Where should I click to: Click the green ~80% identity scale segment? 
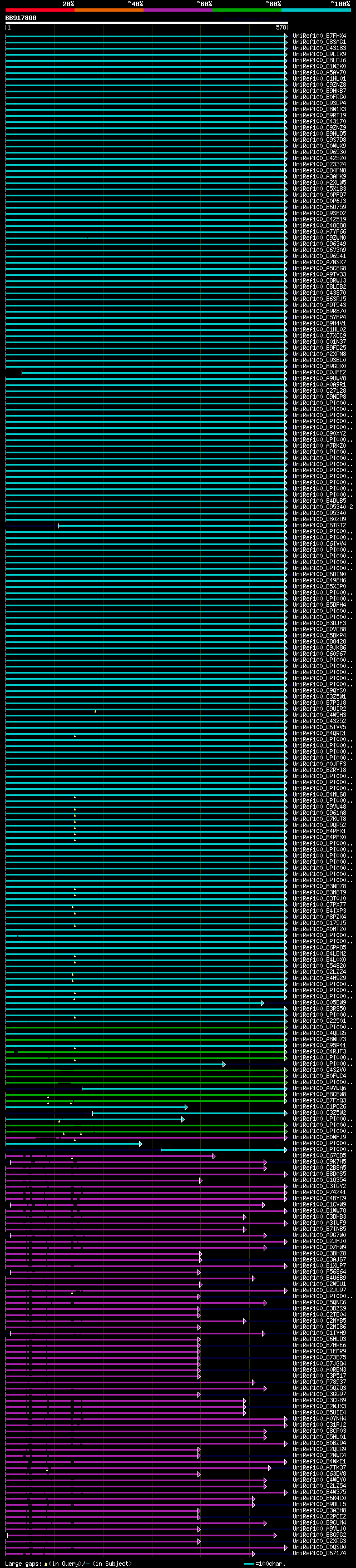click(x=247, y=10)
